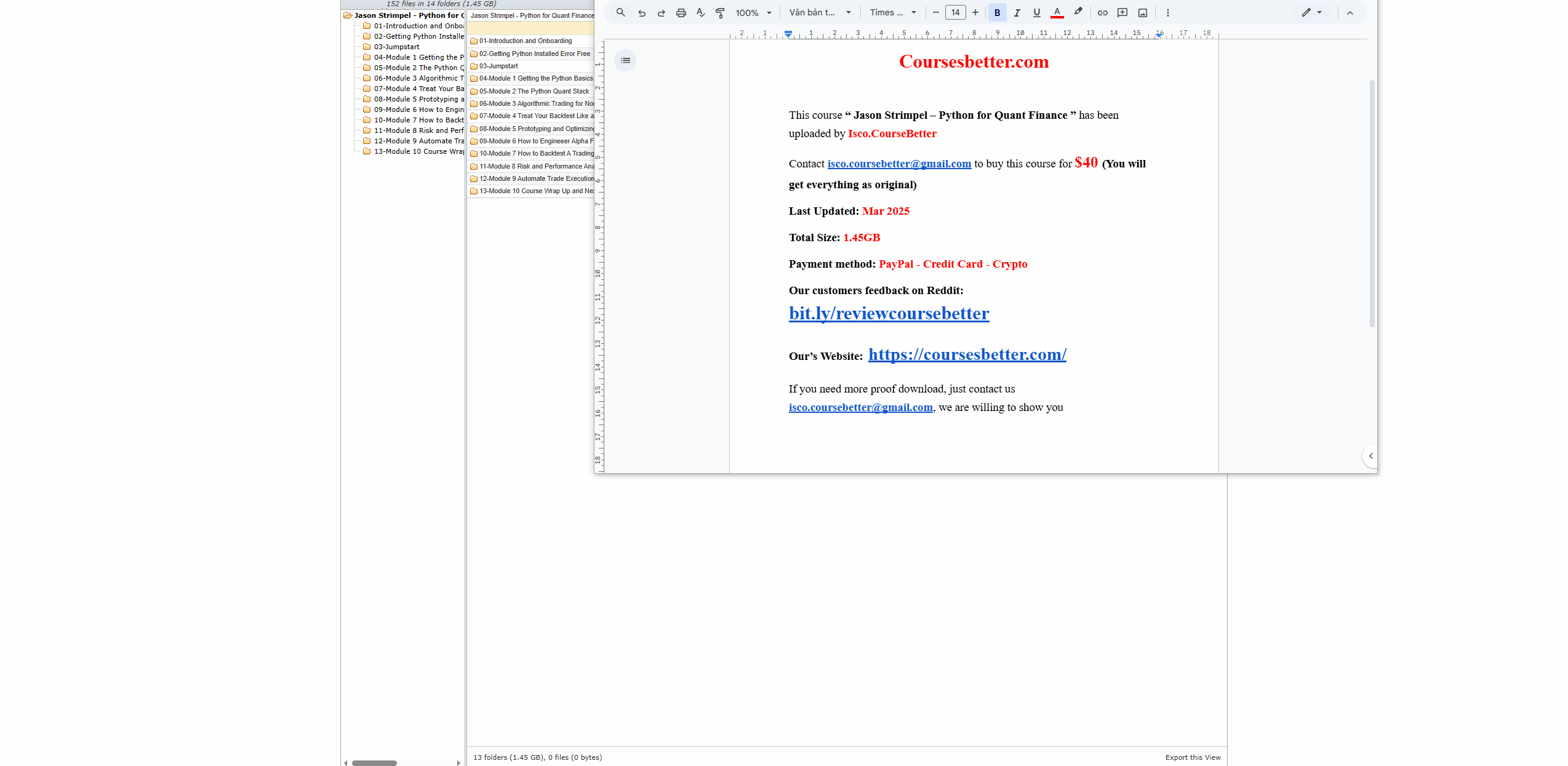The height and width of the screenshot is (766, 1568).
Task: Select the paint format roller icon
Action: pos(720,12)
